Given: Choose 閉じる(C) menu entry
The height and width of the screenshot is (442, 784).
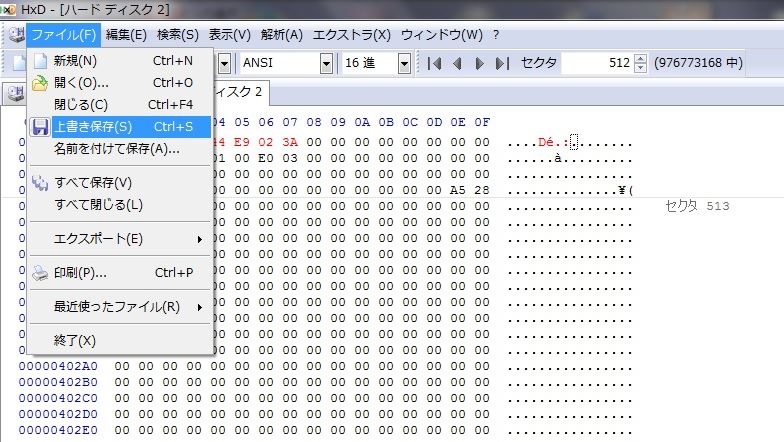Looking at the screenshot, I should click(x=120, y=104).
